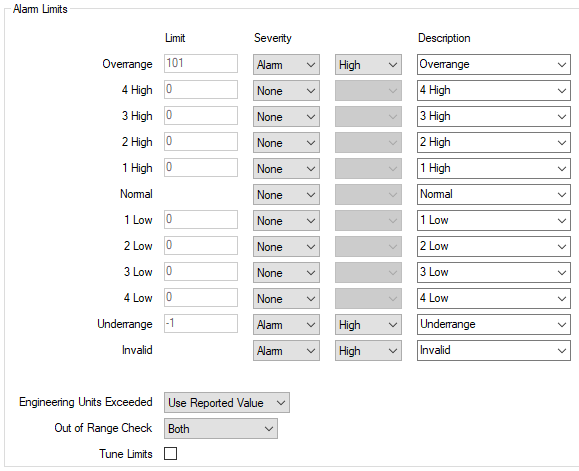Click the Overrange limit field showing 101
The width and height of the screenshot is (579, 471).
click(x=201, y=63)
